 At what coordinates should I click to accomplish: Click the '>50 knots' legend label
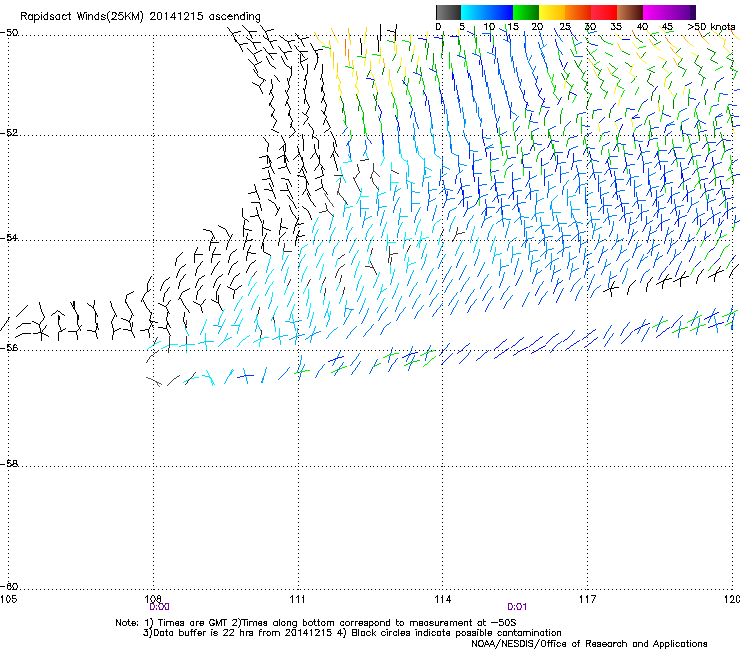(x=711, y=26)
